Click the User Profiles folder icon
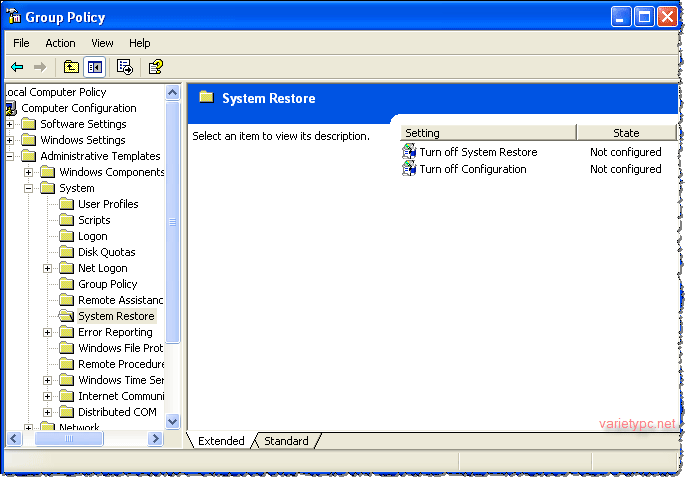 point(66,204)
